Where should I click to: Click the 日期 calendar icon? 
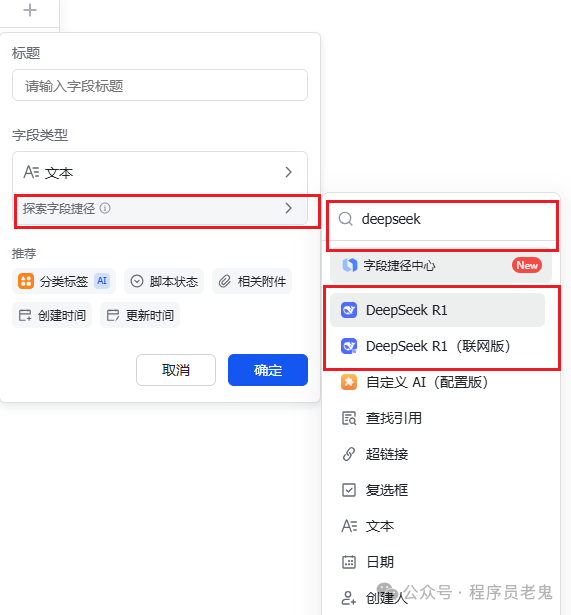pyautogui.click(x=349, y=562)
